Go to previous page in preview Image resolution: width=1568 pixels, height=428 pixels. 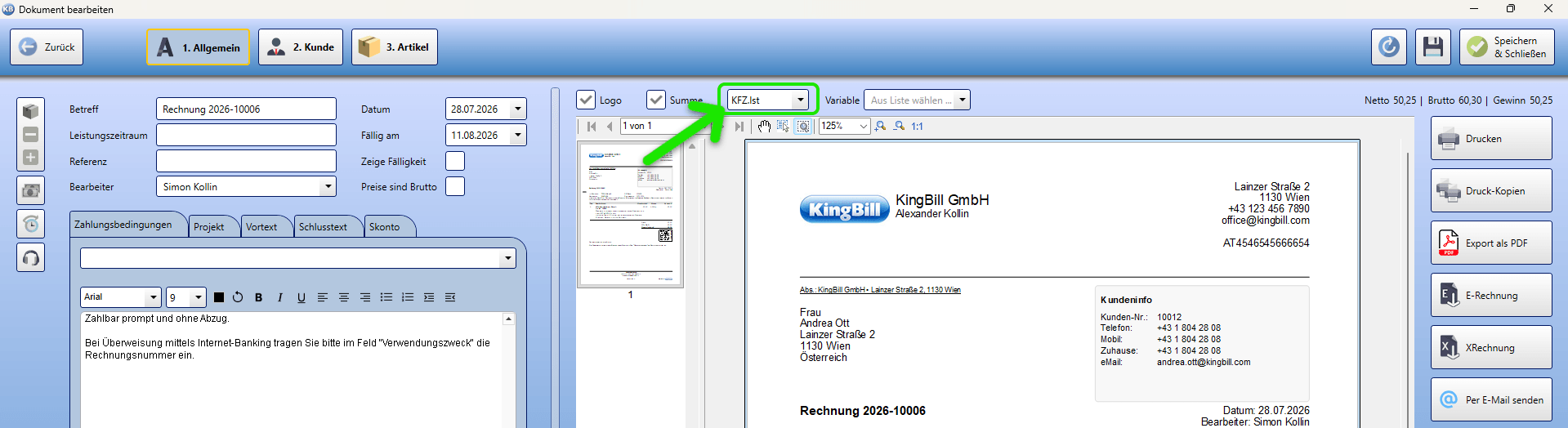[x=610, y=127]
